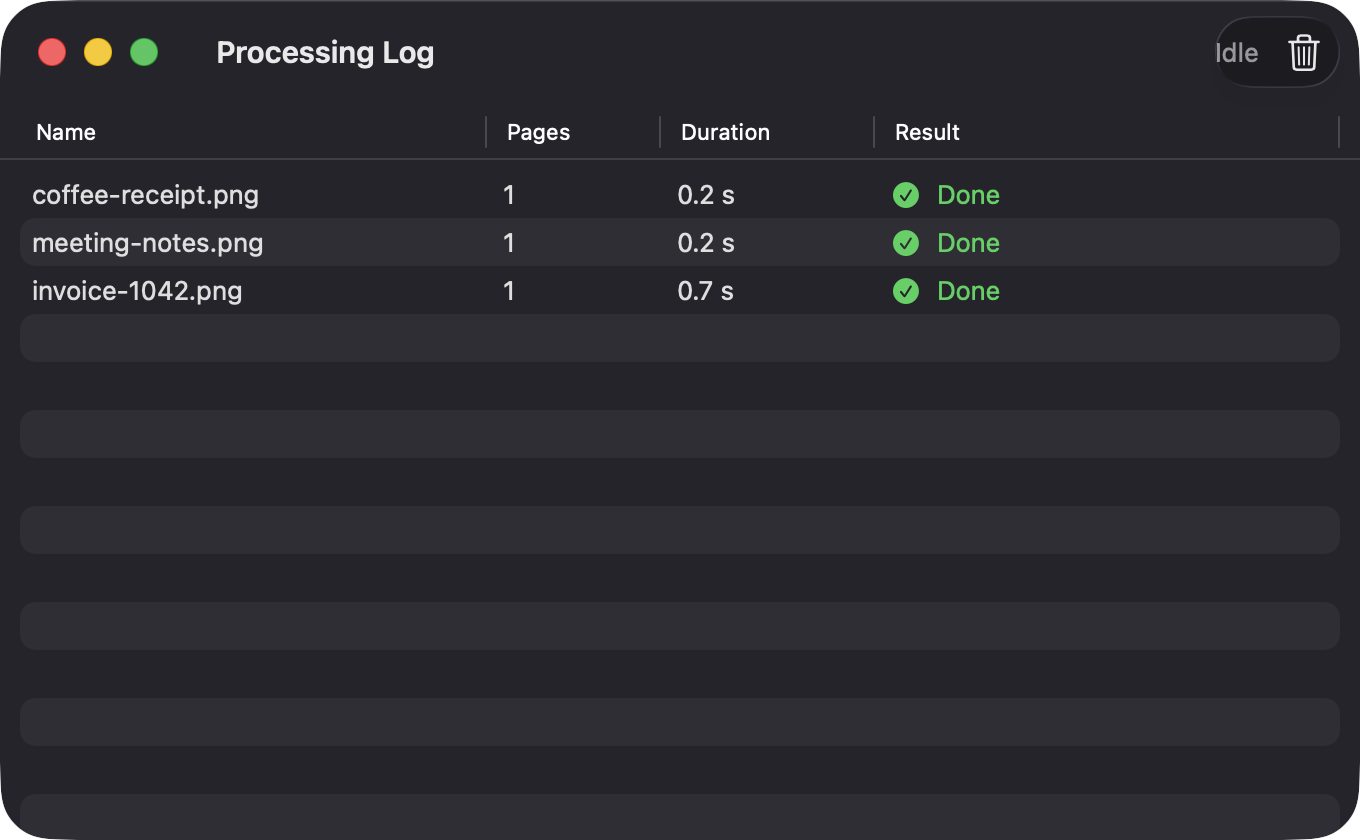This screenshot has width=1360, height=840.
Task: Select the meeting-notes.png file name
Action: tap(148, 243)
